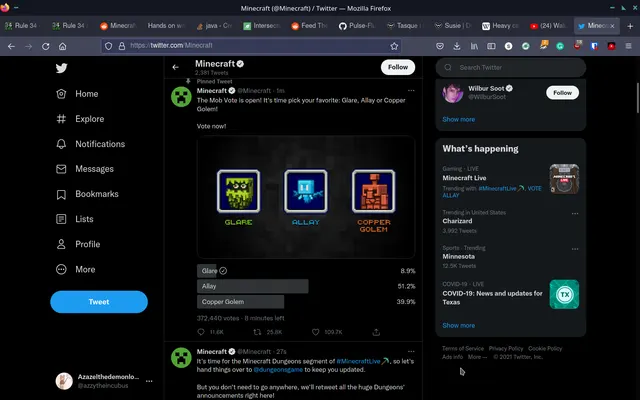Open Firefox hamburger menu
640x400 pixels.
pos(628,46)
